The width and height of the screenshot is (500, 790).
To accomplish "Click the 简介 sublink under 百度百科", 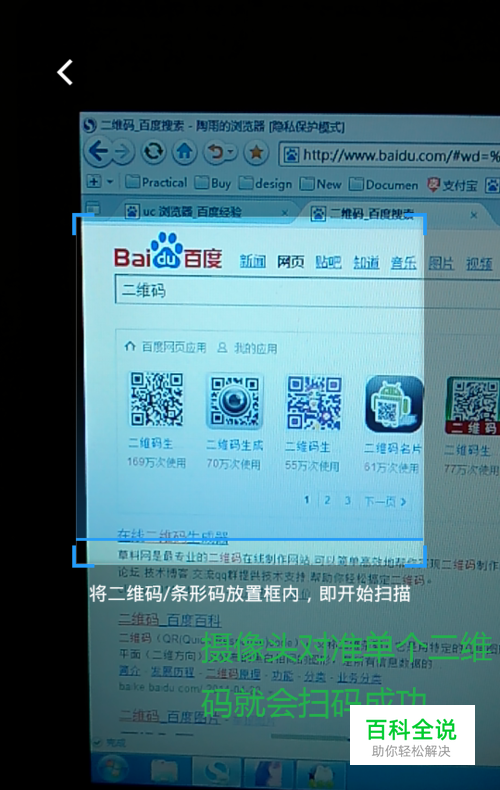I will (x=130, y=671).
